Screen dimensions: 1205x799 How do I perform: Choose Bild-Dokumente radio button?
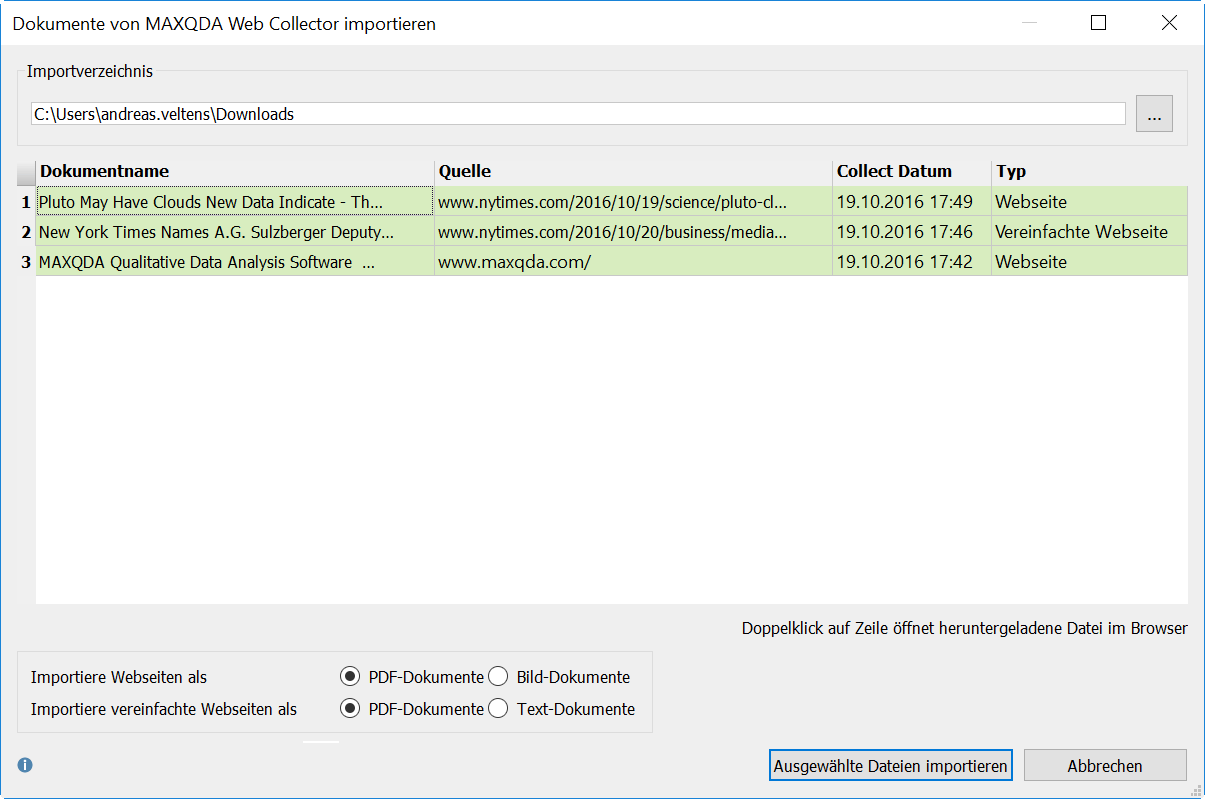coord(498,677)
